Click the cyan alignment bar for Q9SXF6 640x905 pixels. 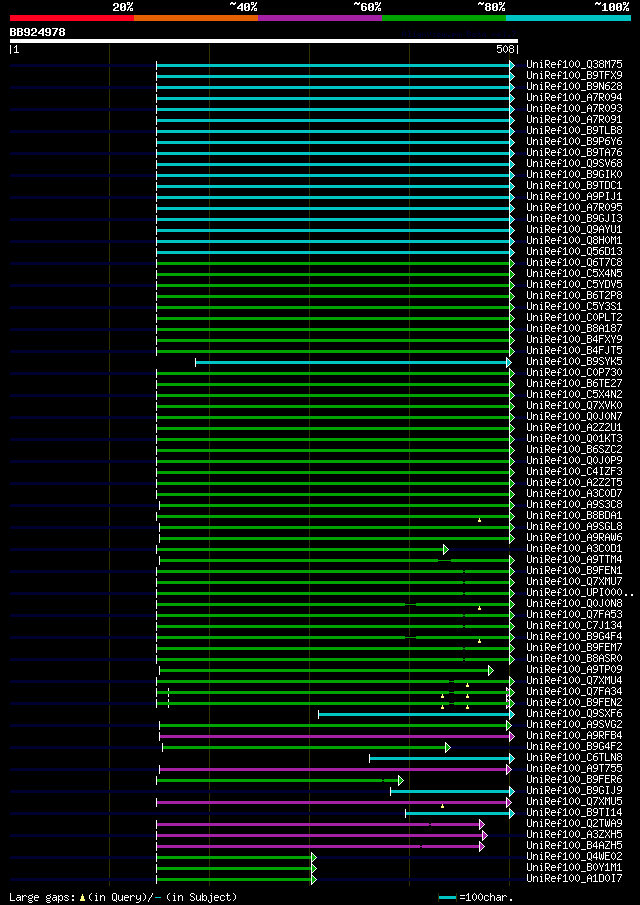pos(416,715)
